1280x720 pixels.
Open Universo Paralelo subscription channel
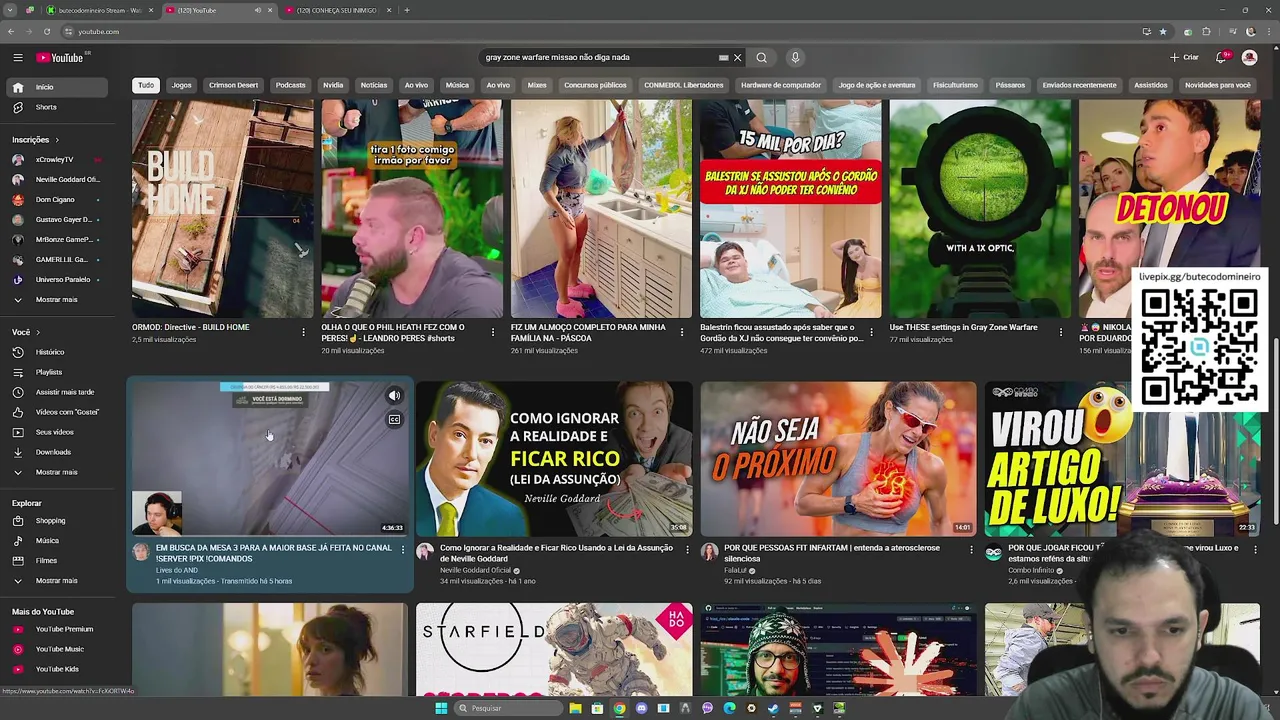[56, 280]
